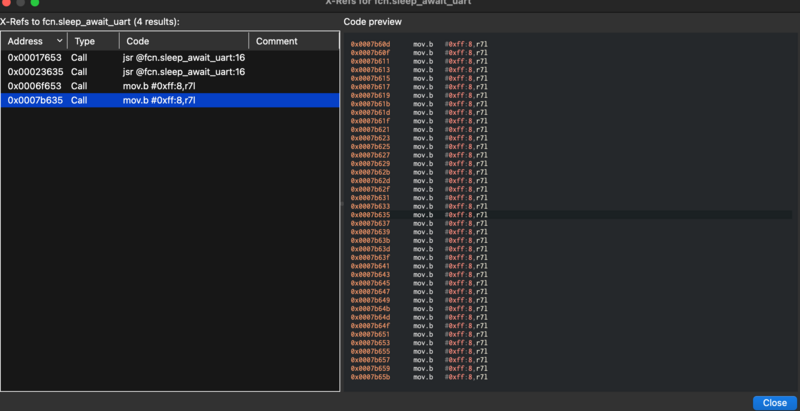This screenshot has height=411, width=800.
Task: Click address 0x0007b60d in code preview
Action: coord(370,44)
